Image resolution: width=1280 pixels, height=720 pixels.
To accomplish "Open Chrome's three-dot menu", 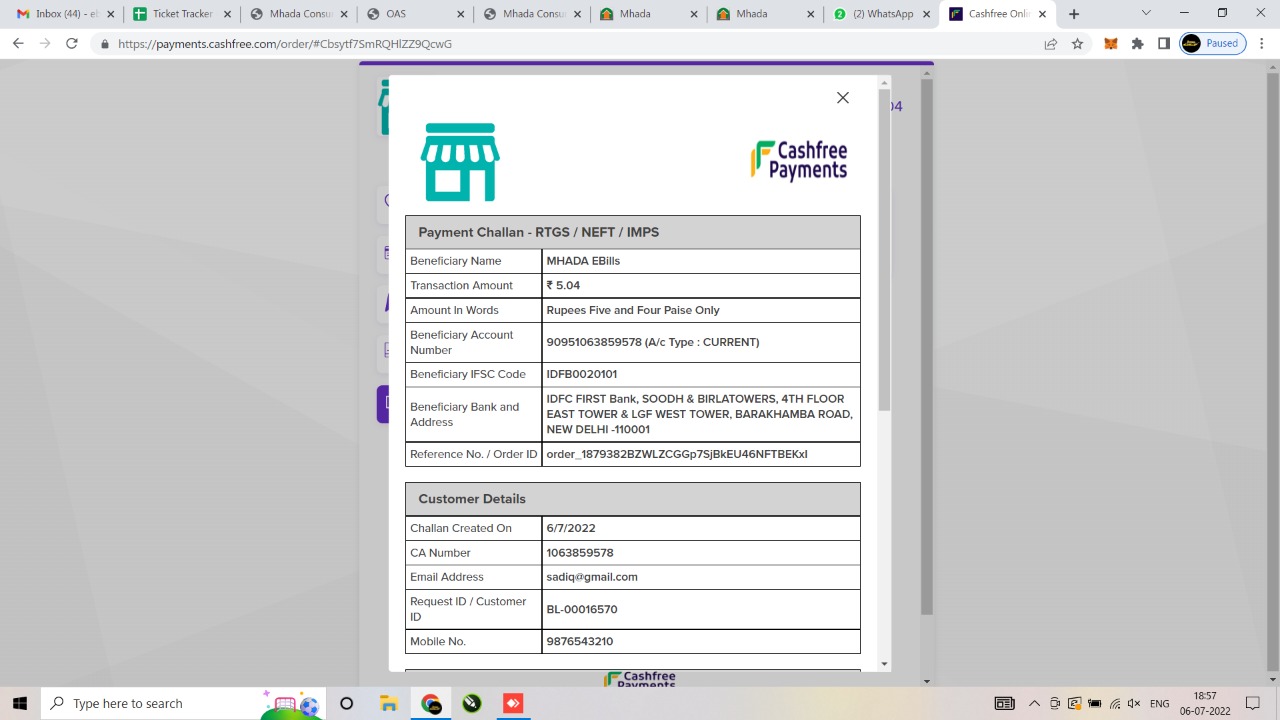I will click(1262, 44).
